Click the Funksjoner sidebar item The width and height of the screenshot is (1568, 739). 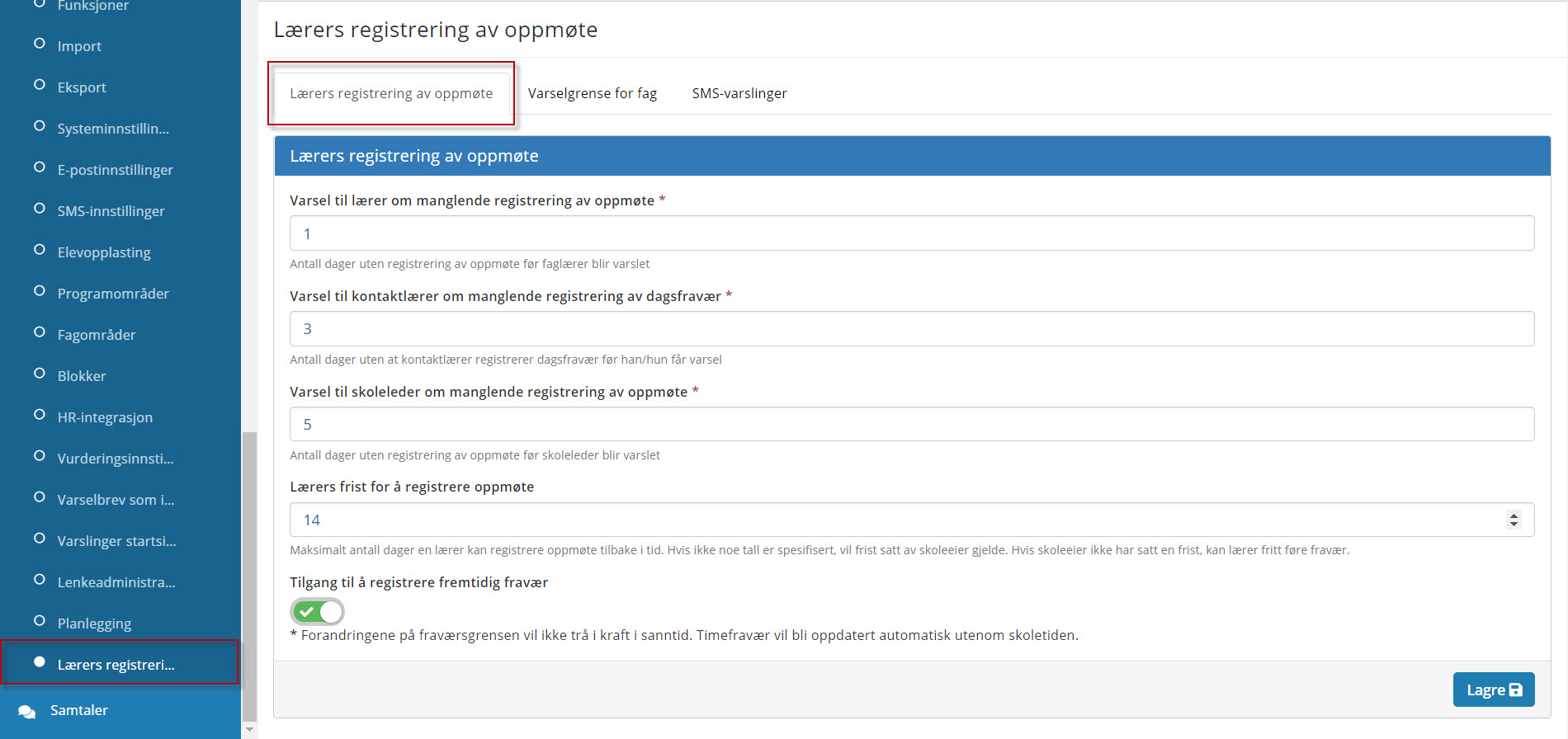tap(92, 6)
